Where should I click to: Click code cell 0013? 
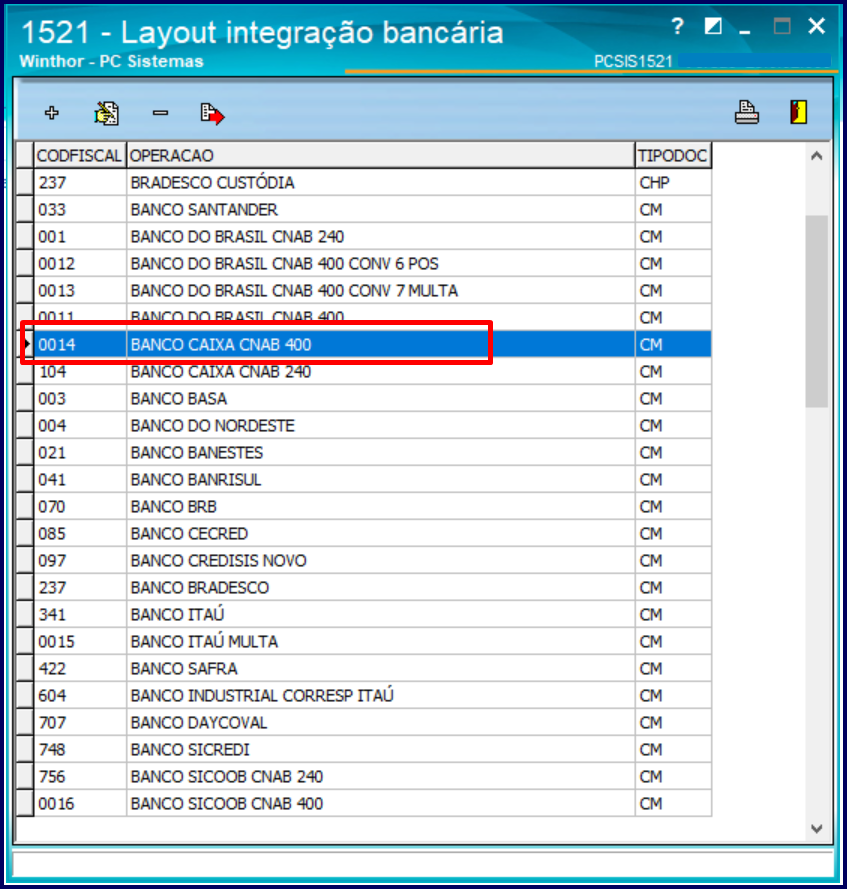[81, 291]
